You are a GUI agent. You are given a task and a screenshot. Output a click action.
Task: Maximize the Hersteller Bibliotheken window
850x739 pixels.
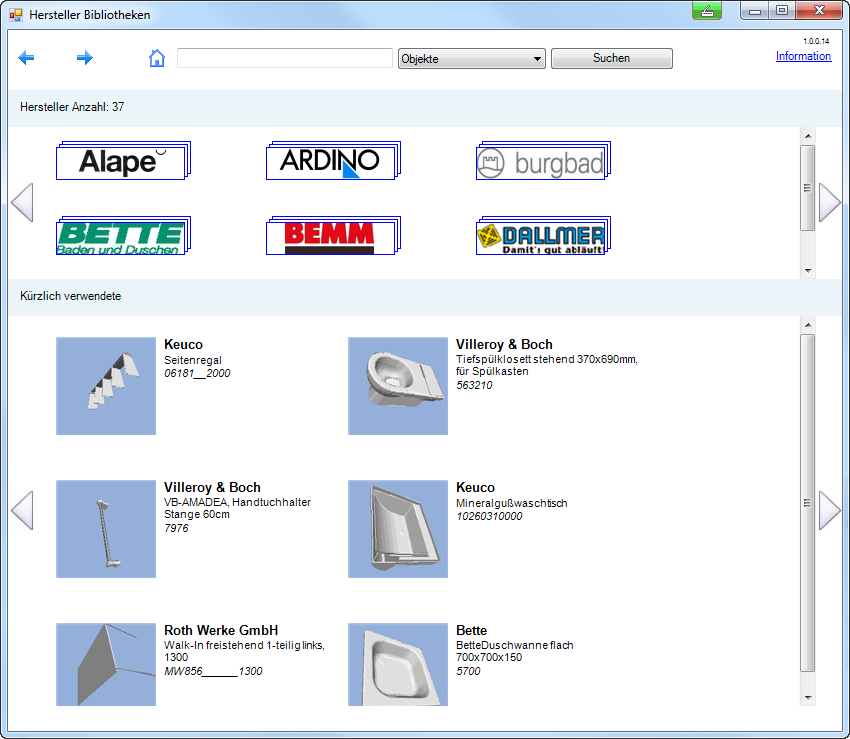click(x=782, y=10)
